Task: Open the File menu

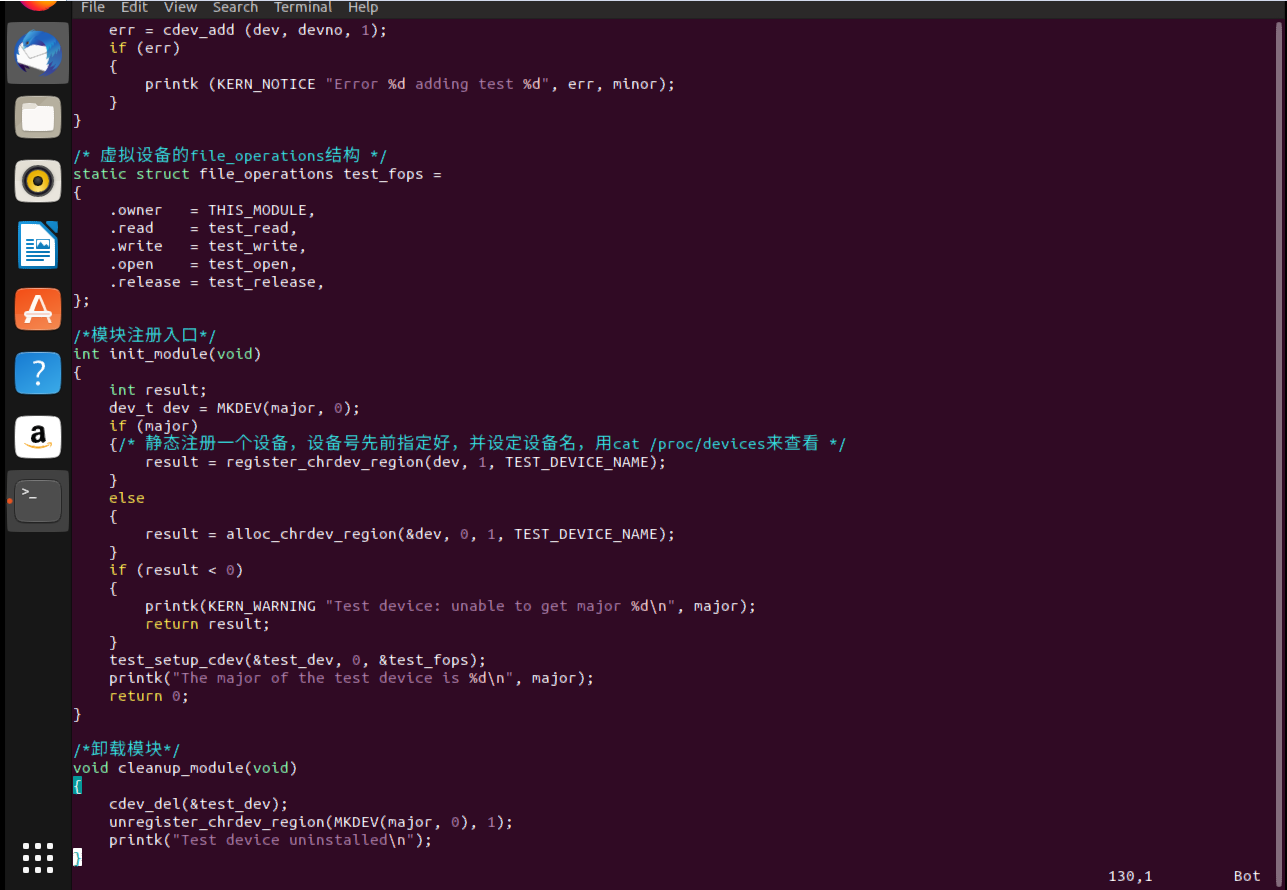Action: pos(93,7)
